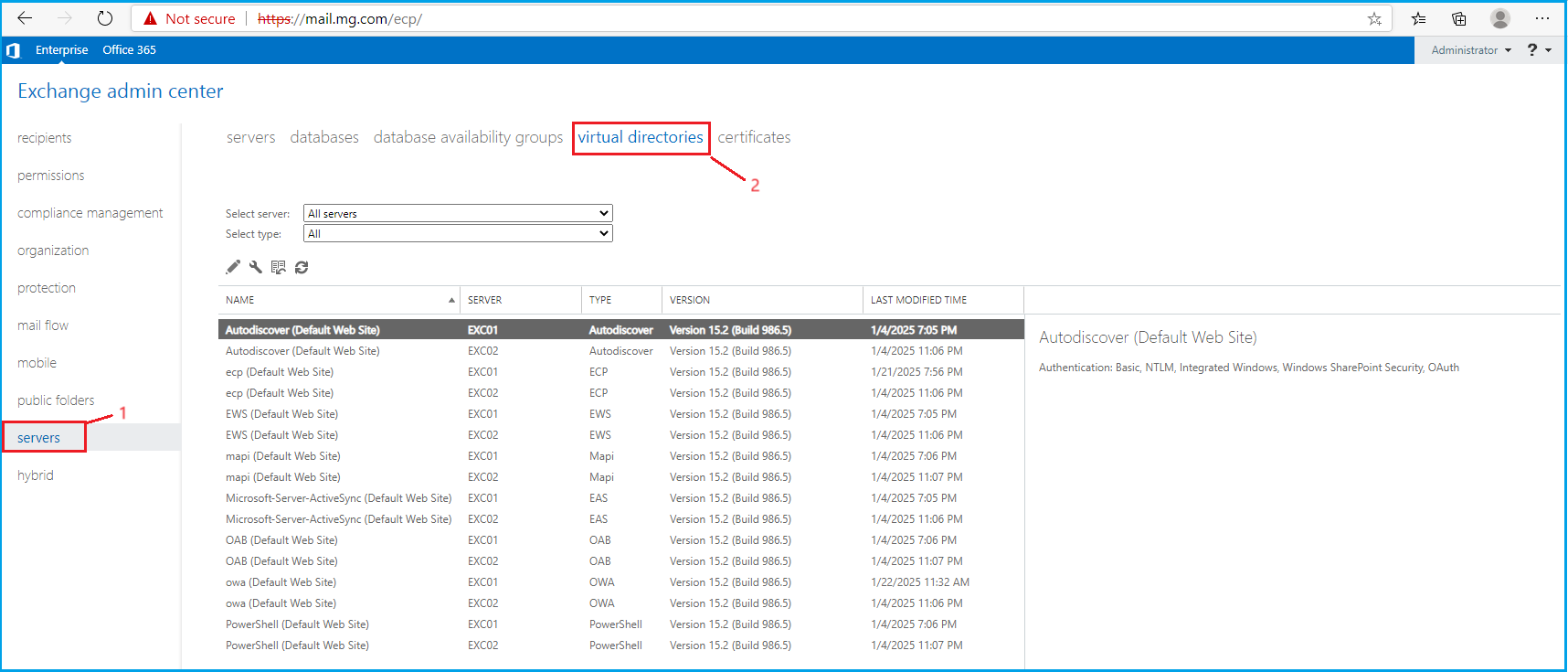This screenshot has height=672, width=1568.
Task: Open browser Collections icon
Action: (1459, 18)
